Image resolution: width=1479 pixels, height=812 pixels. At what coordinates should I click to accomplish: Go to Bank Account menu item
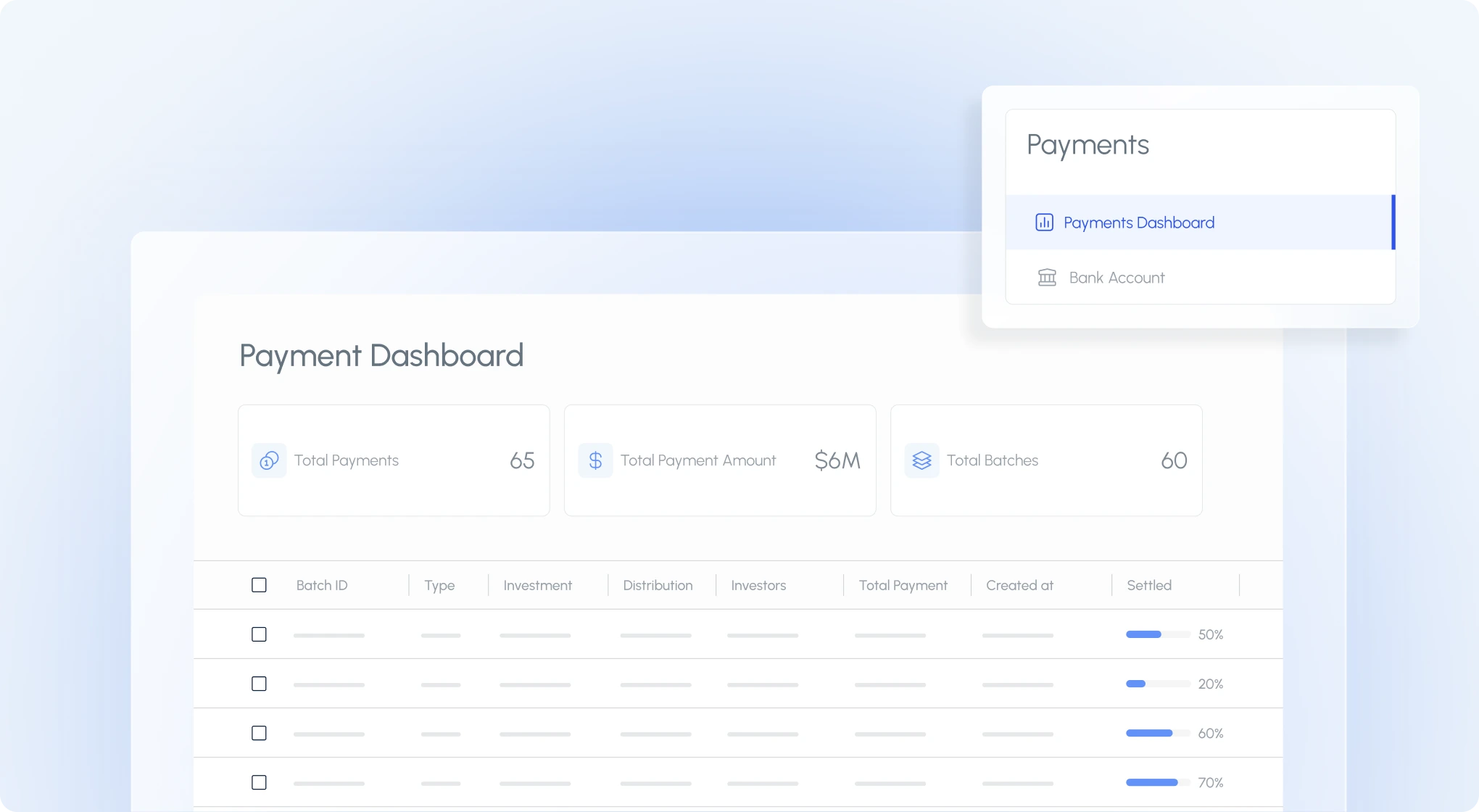click(x=1116, y=278)
